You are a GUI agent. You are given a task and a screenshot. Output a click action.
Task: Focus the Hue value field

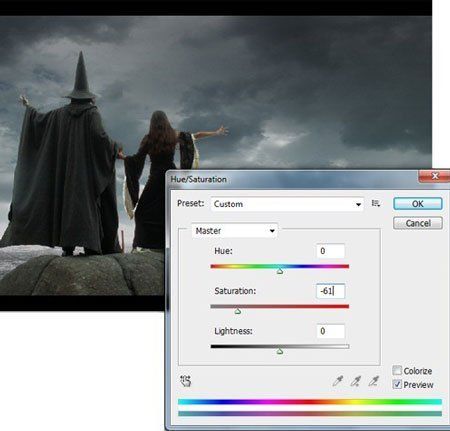[x=330, y=251]
